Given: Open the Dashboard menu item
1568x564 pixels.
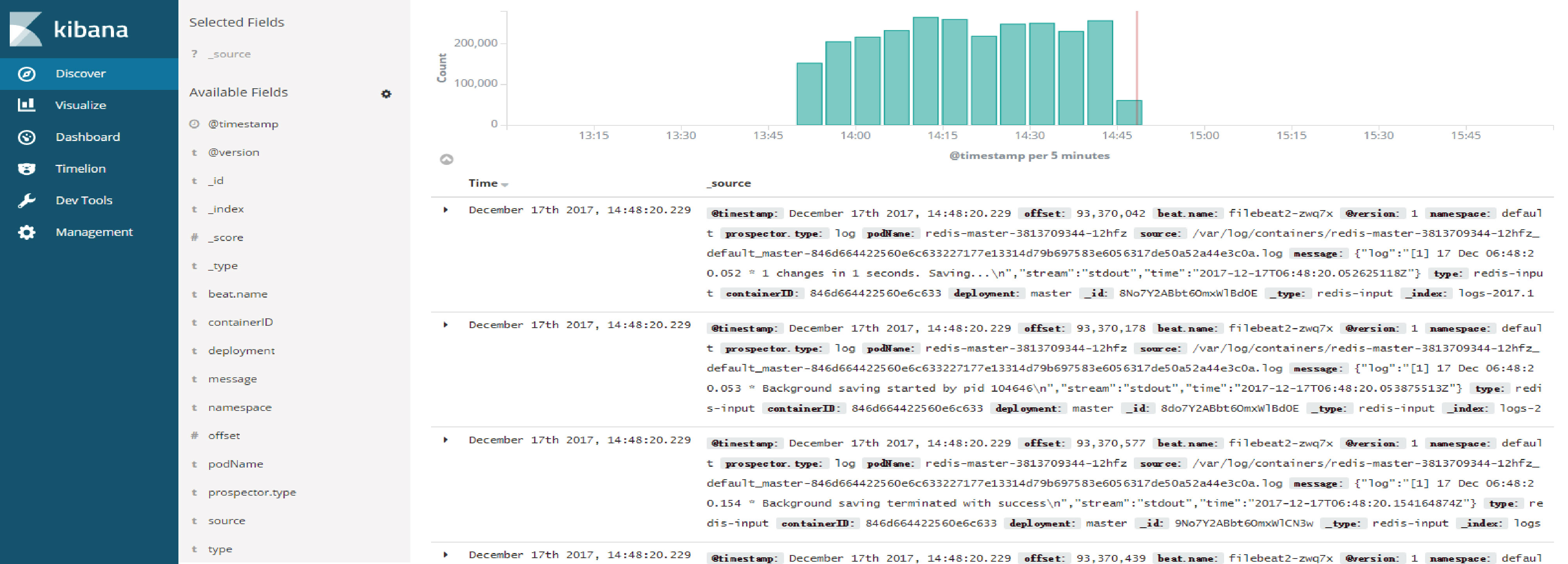Looking at the screenshot, I should (89, 137).
